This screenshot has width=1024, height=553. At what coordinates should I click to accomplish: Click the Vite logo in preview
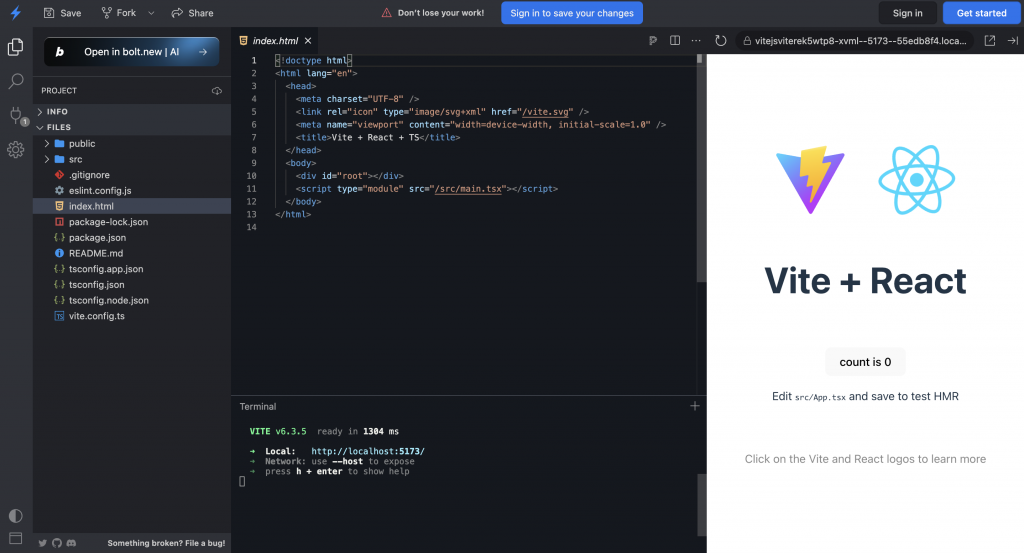[x=810, y=180]
